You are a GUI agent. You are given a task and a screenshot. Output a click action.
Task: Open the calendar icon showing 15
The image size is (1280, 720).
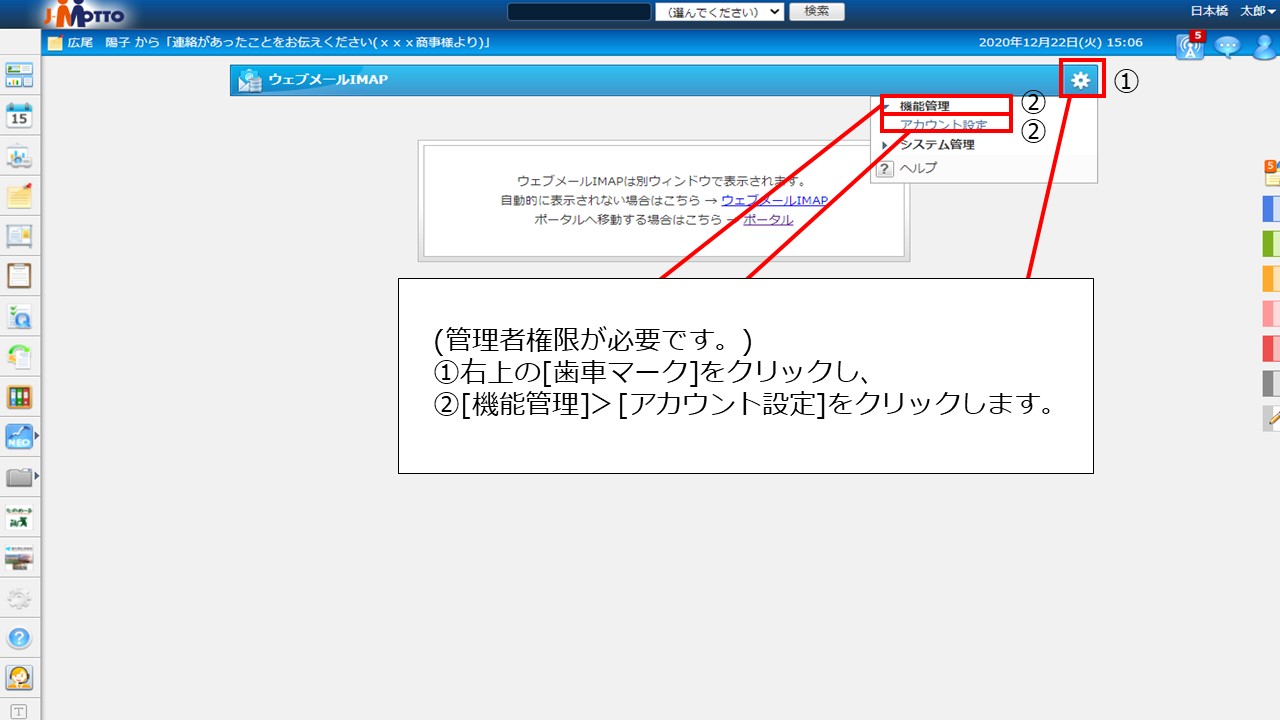[20, 115]
